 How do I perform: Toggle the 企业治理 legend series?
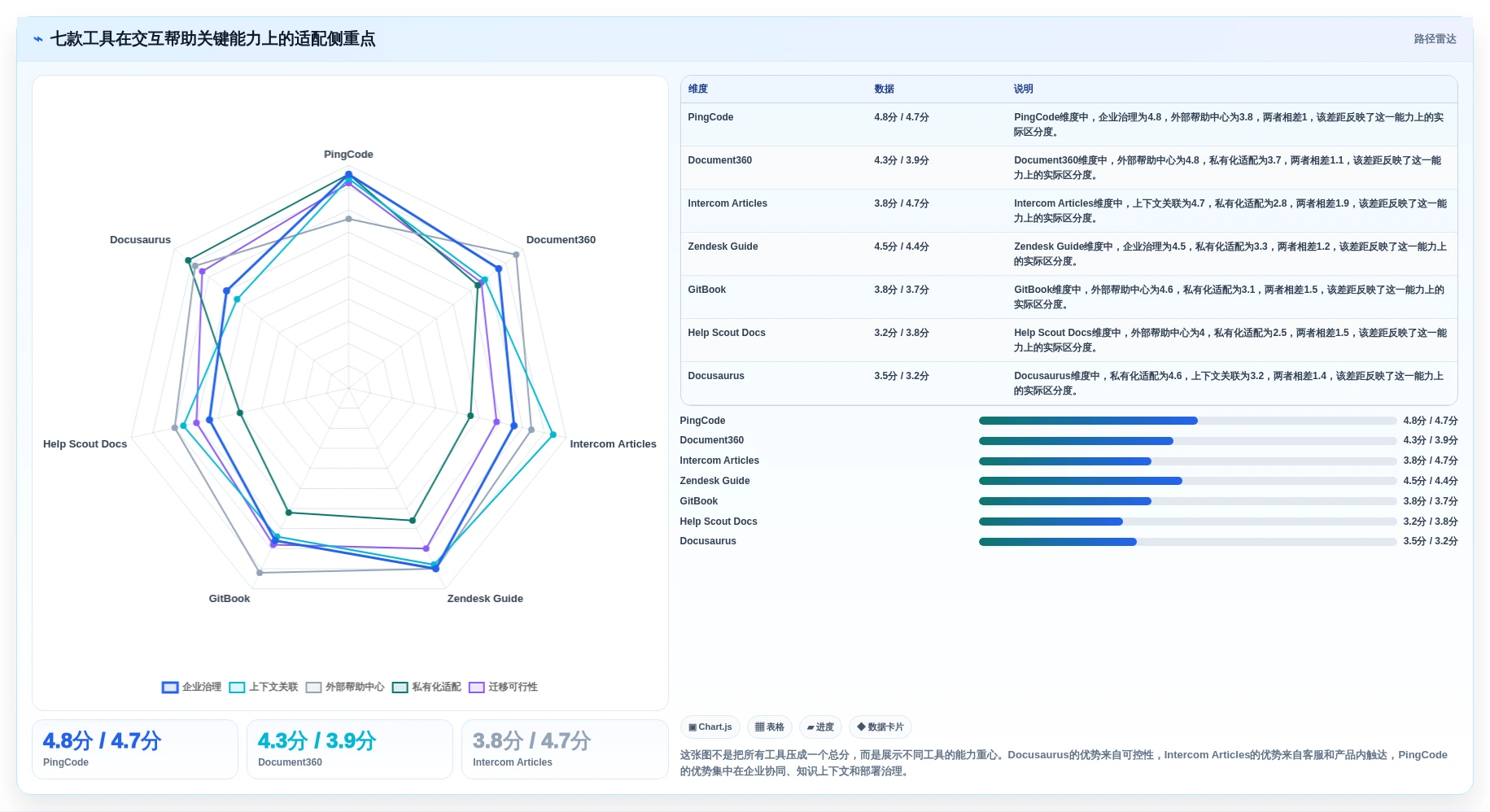pyautogui.click(x=191, y=687)
